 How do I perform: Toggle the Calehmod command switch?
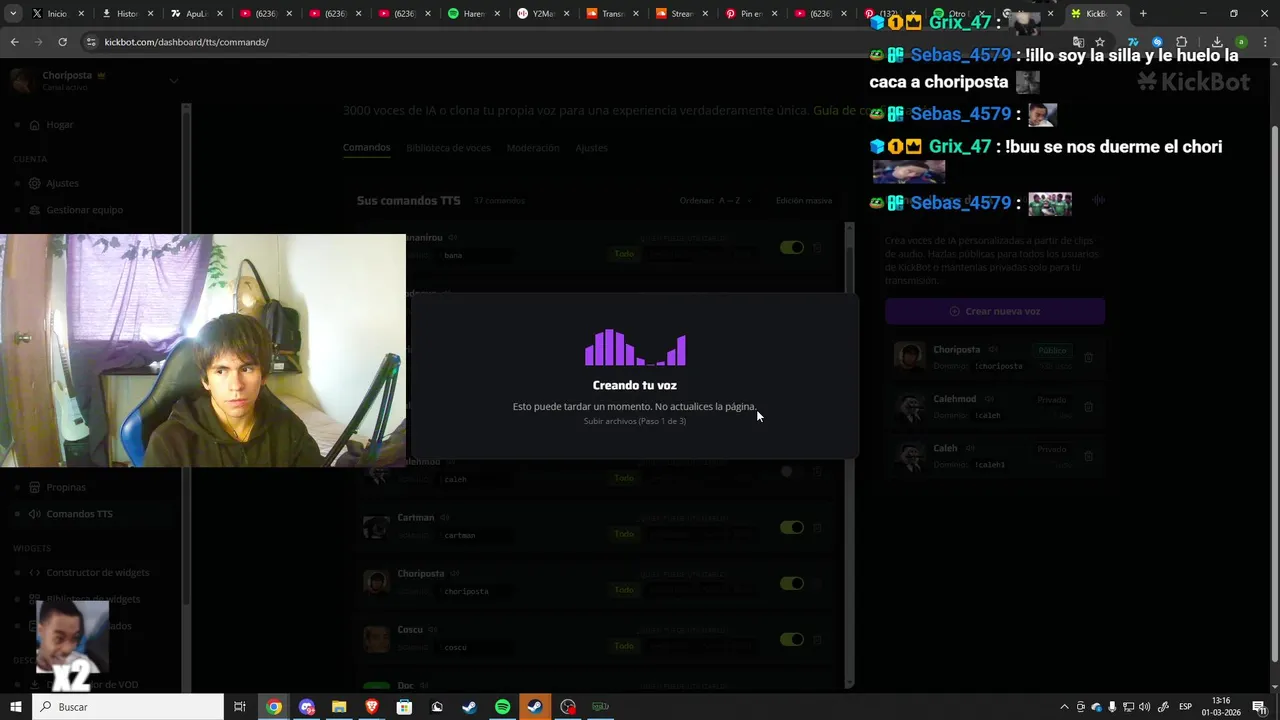click(792, 471)
